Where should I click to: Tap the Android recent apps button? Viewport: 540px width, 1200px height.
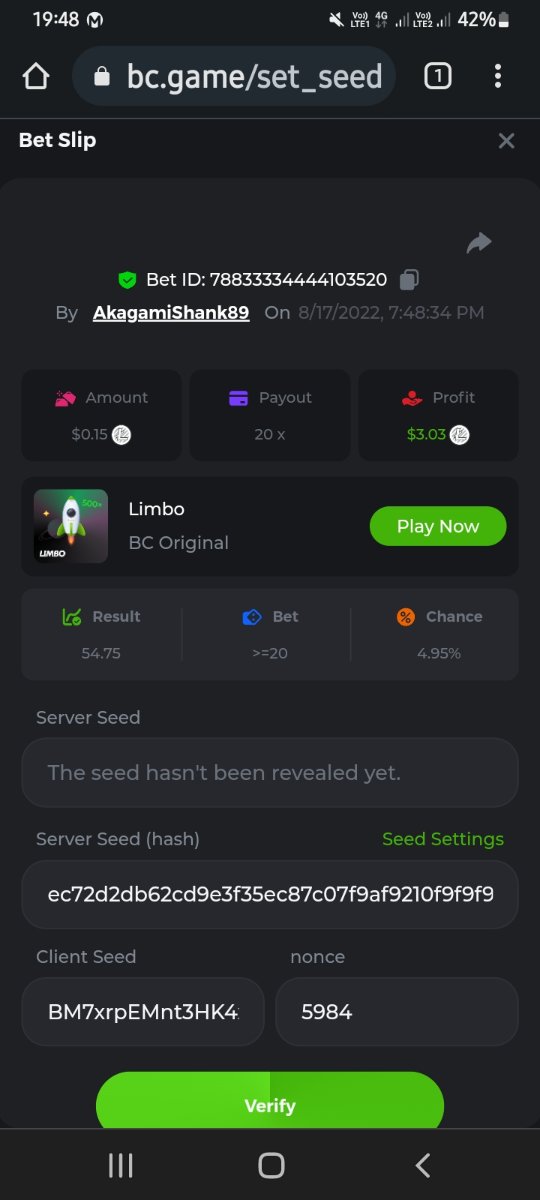[x=120, y=1165]
